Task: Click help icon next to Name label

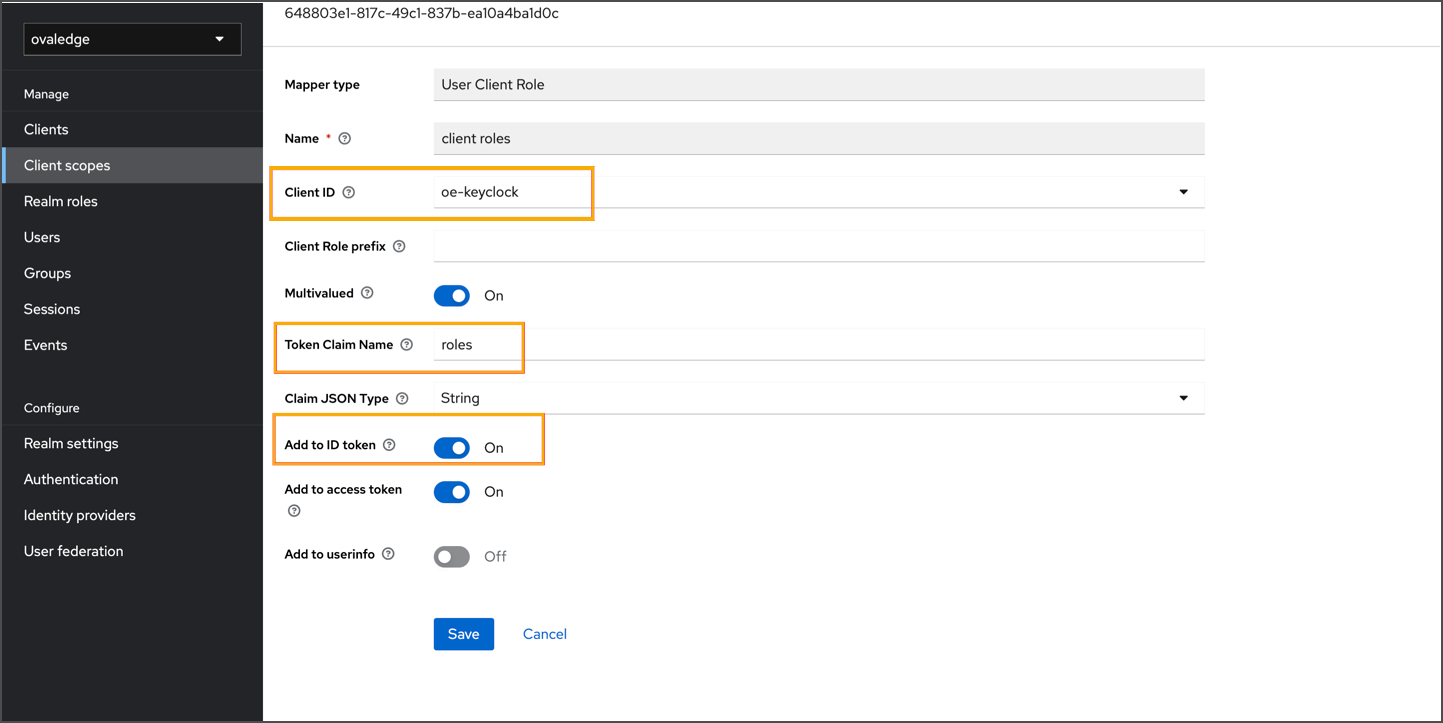Action: (x=345, y=139)
